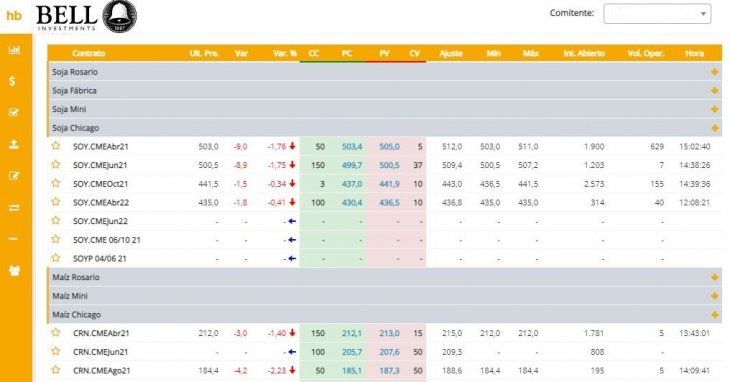Sort by the Vol. Oper. column header

pos(646,54)
